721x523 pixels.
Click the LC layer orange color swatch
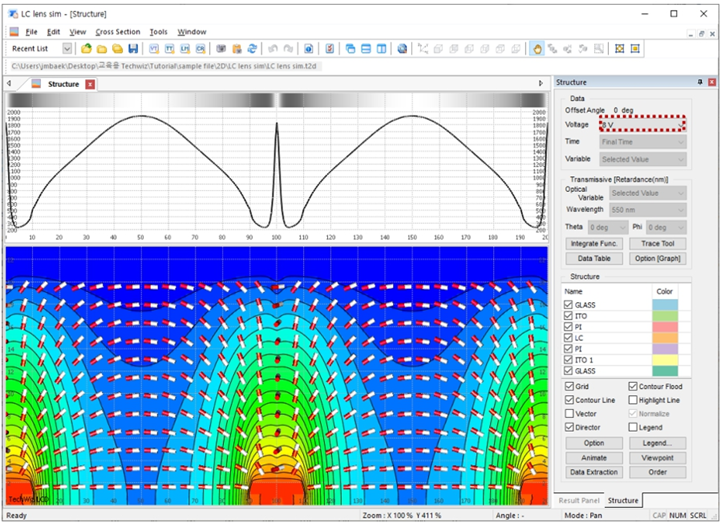coord(665,338)
